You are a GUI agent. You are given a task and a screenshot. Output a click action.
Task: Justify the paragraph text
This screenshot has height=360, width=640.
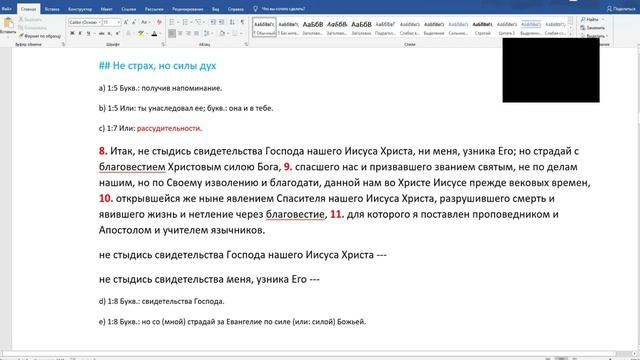[x=197, y=33]
